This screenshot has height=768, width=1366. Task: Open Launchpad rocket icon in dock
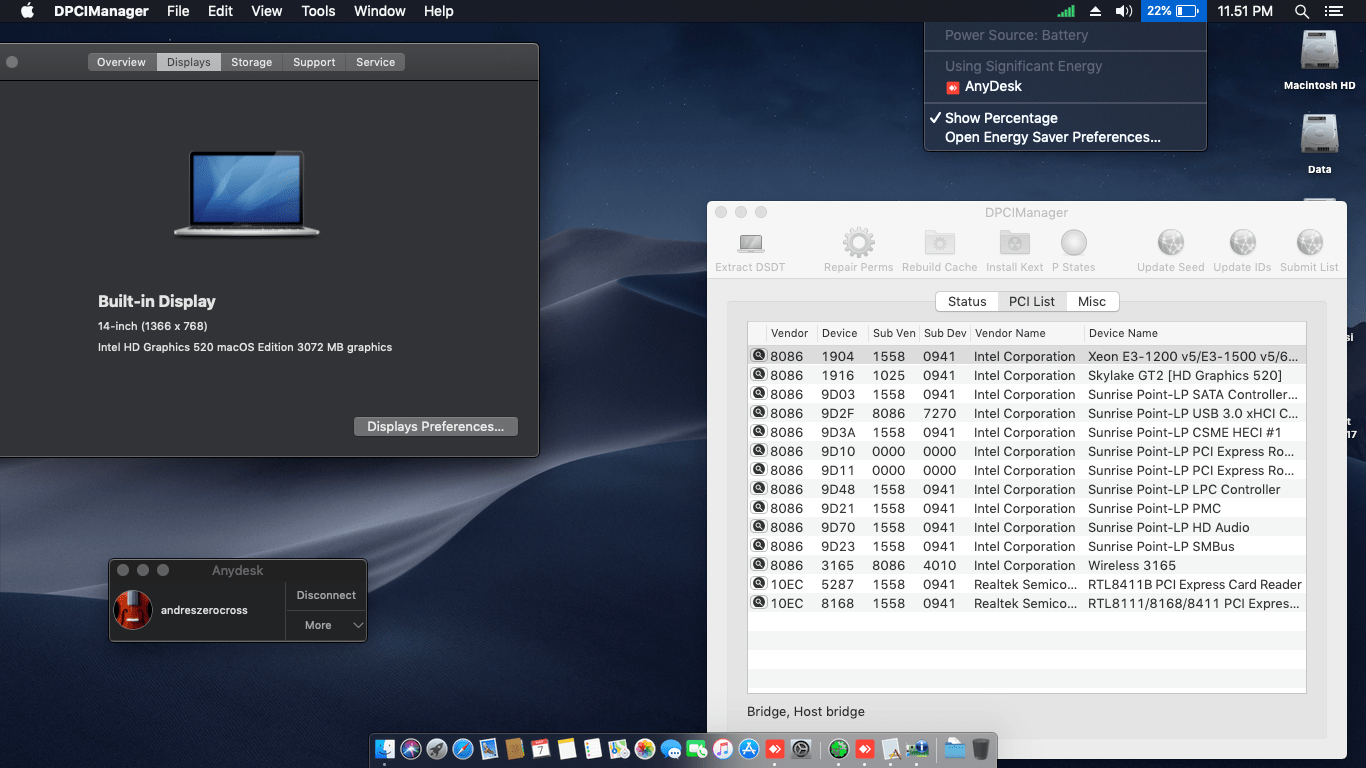pyautogui.click(x=437, y=748)
